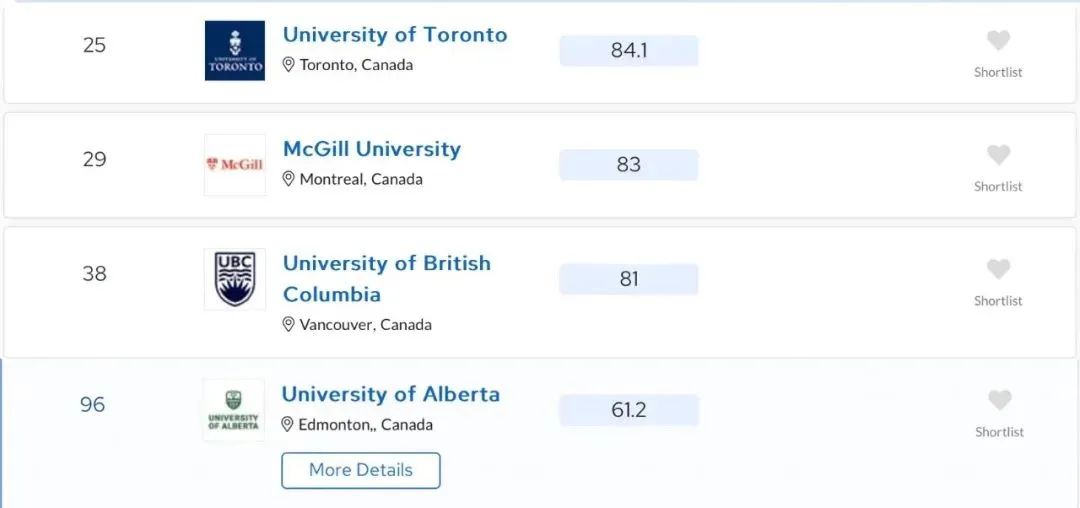The height and width of the screenshot is (508, 1080).
Task: Select the 61.2 score box for Alberta
Action: (629, 410)
